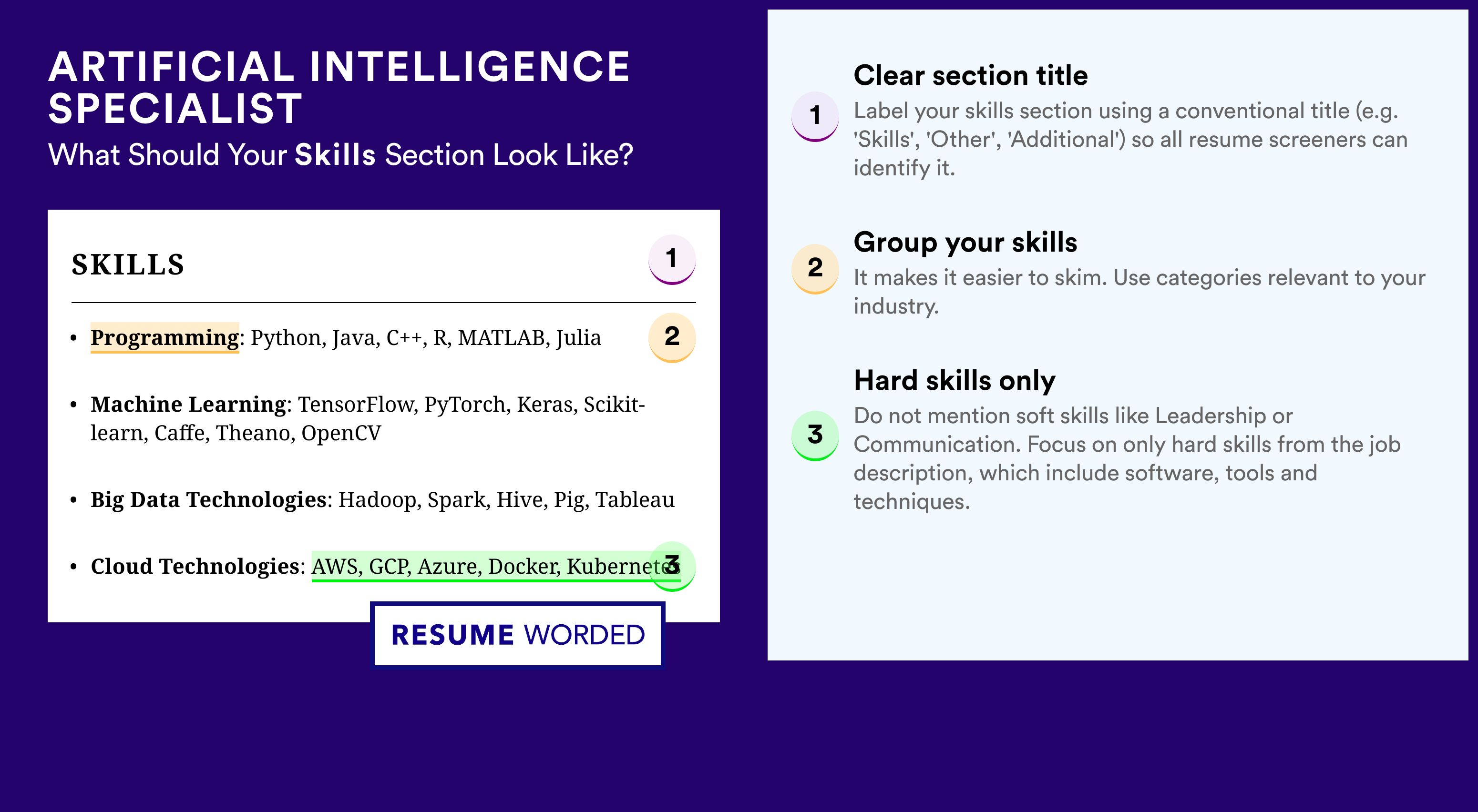Click the Clear section title heading
The height and width of the screenshot is (812, 1478).
pos(970,75)
